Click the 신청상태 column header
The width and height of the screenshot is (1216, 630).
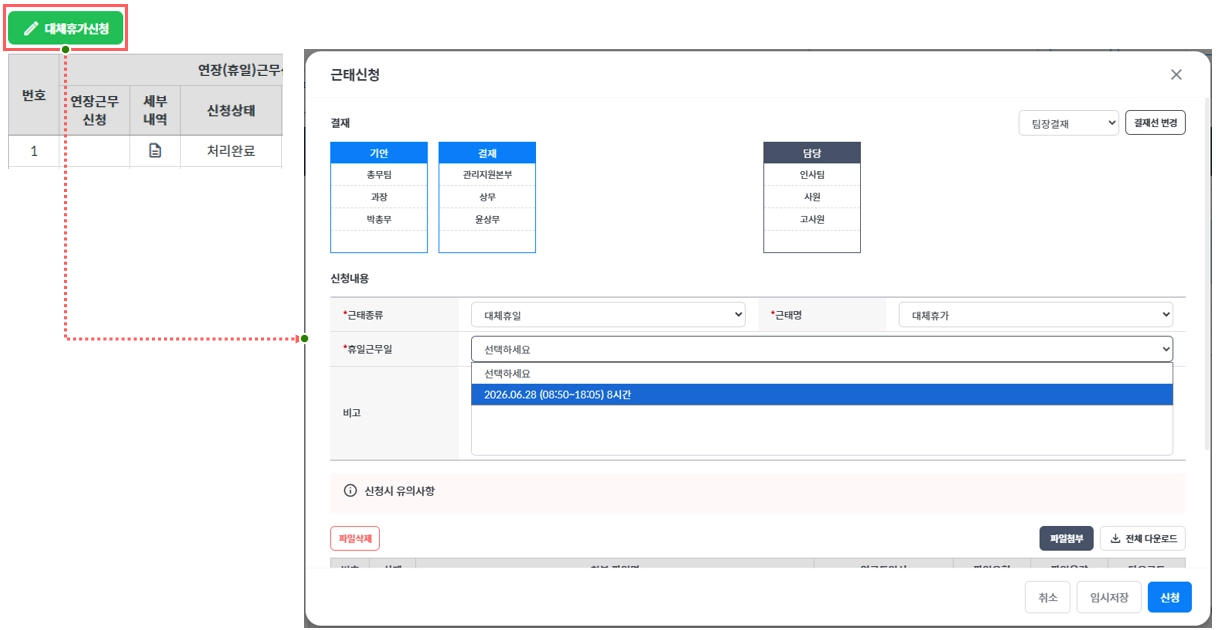231,110
